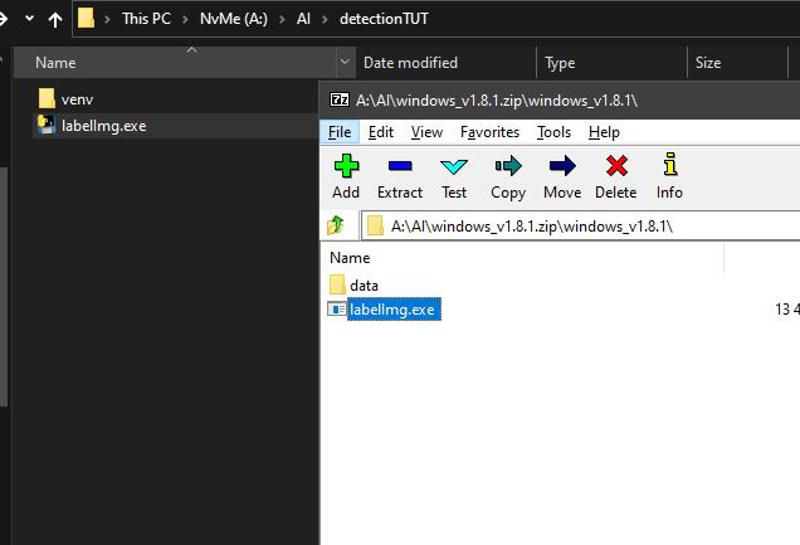Open the View menu in 7-Zip
Image resolution: width=800 pixels, height=545 pixels.
click(x=427, y=132)
